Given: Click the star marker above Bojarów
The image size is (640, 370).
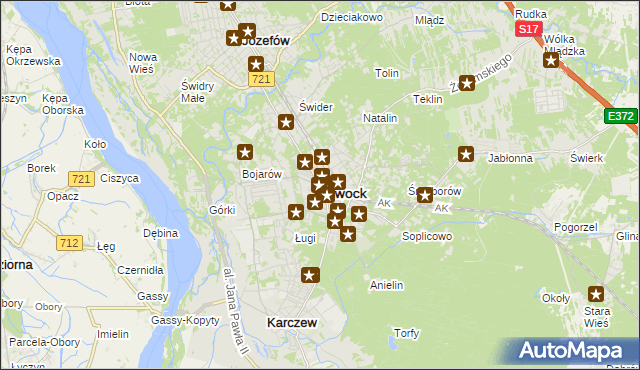Looking at the screenshot, I should coord(244,153).
